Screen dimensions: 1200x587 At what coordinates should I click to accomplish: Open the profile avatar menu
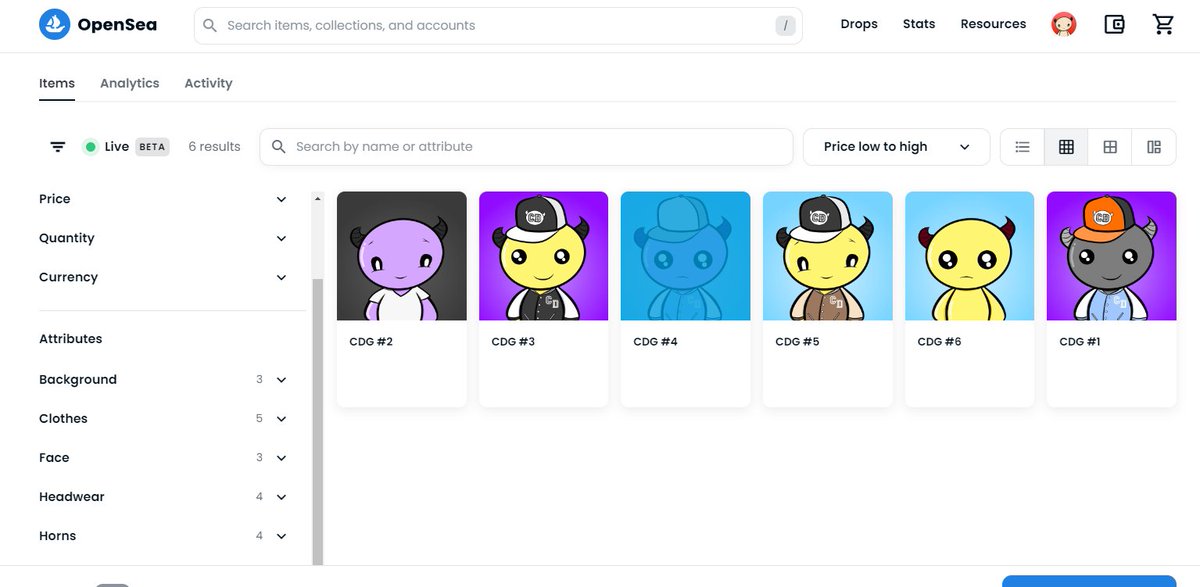1064,25
